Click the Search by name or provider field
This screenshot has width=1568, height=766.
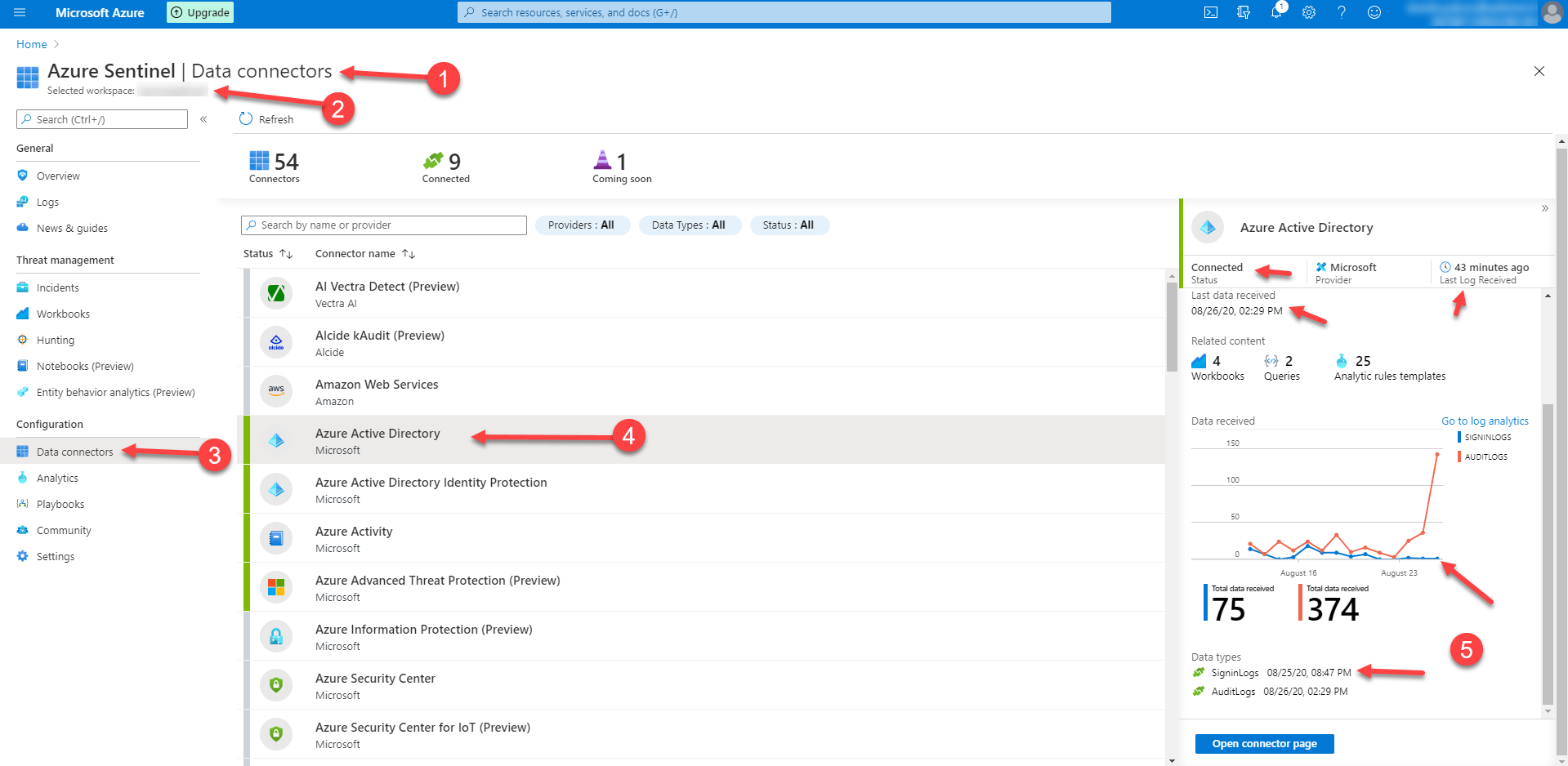pyautogui.click(x=384, y=225)
